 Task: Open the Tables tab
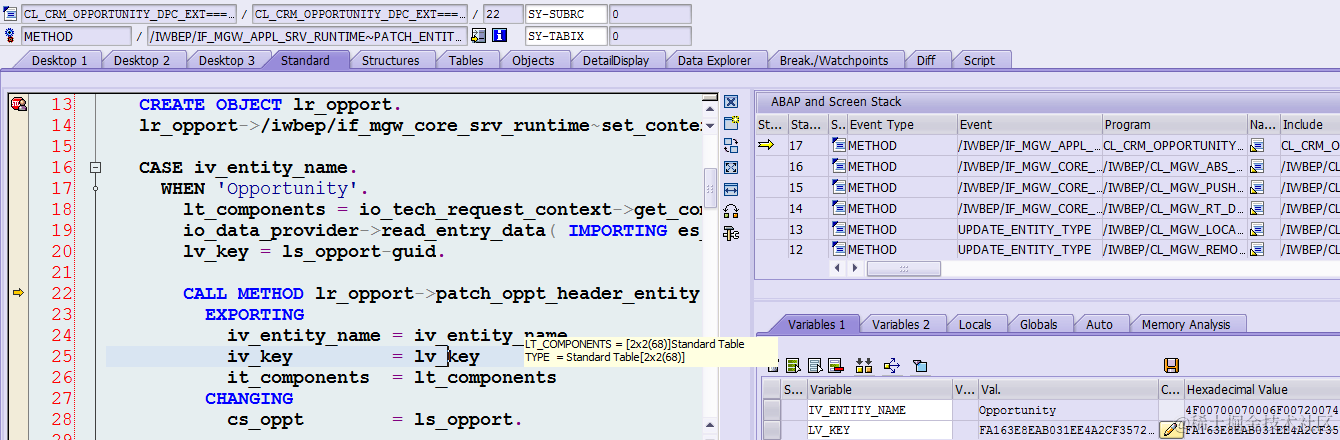tap(466, 60)
